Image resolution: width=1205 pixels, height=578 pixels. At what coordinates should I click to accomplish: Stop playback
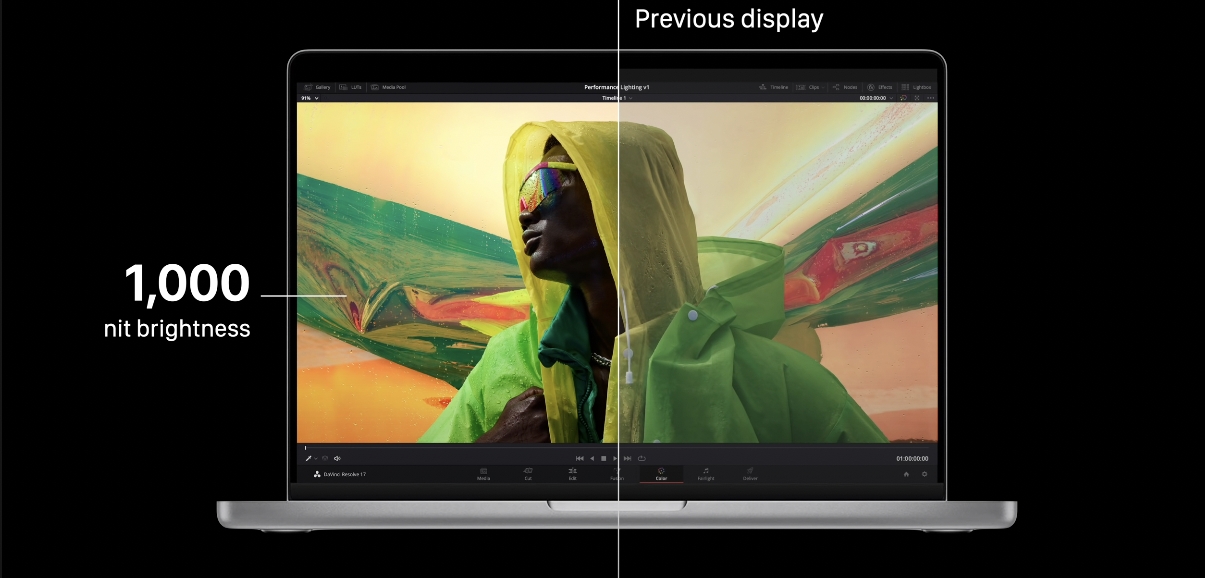pos(603,458)
